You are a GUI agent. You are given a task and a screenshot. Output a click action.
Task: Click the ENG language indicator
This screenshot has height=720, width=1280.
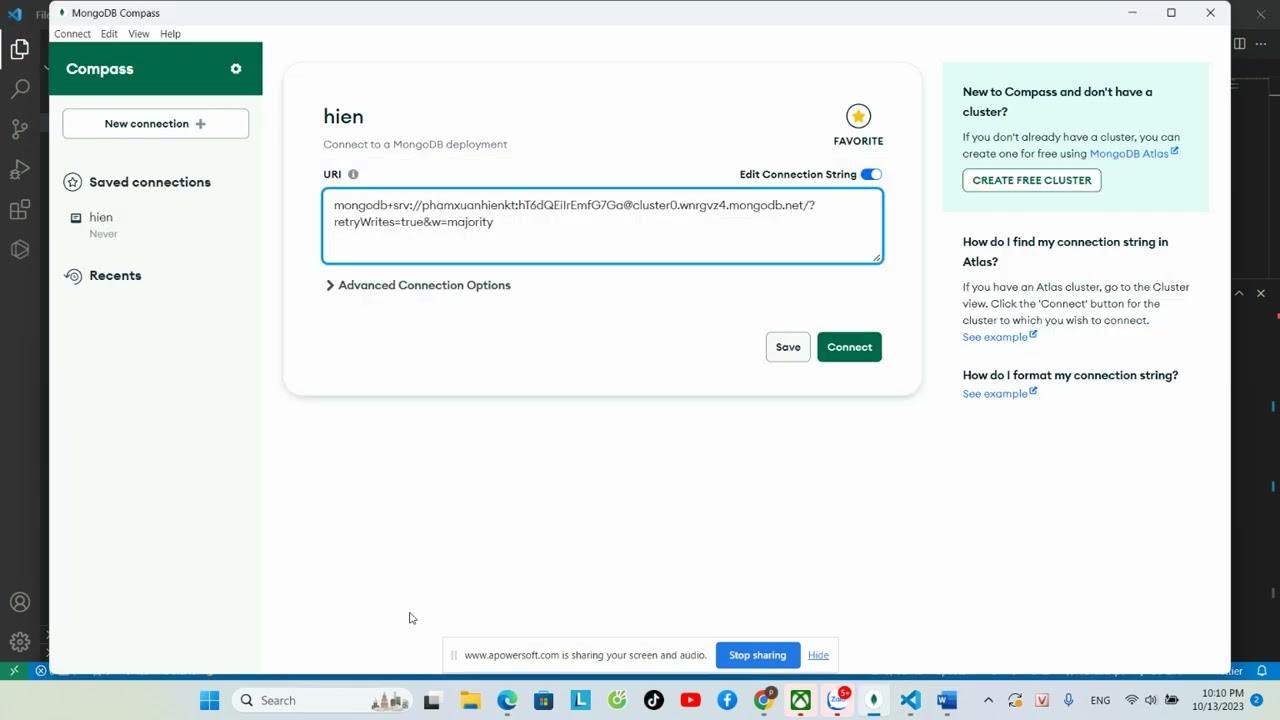pos(1100,700)
